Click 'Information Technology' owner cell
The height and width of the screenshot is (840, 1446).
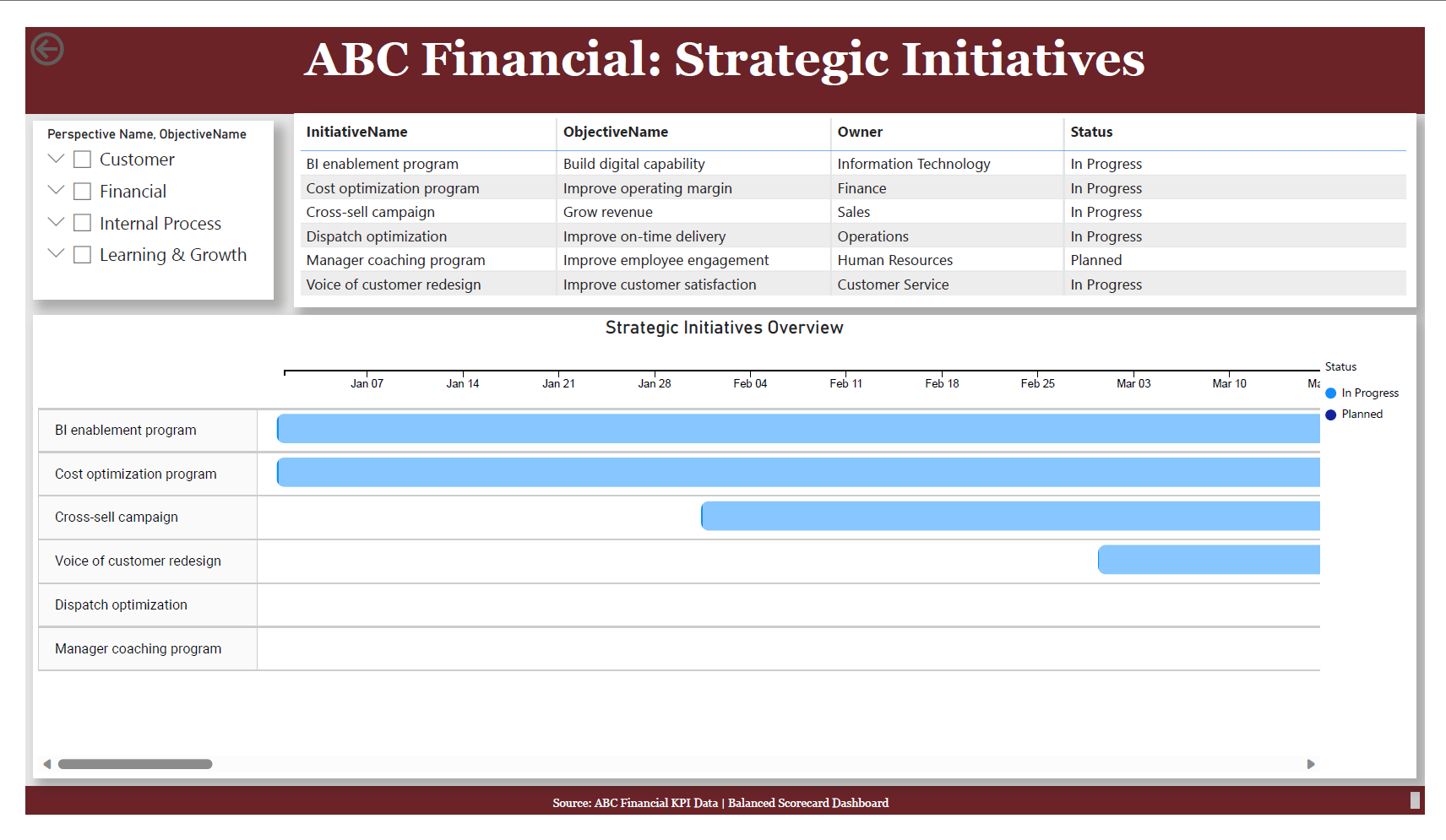pos(914,164)
